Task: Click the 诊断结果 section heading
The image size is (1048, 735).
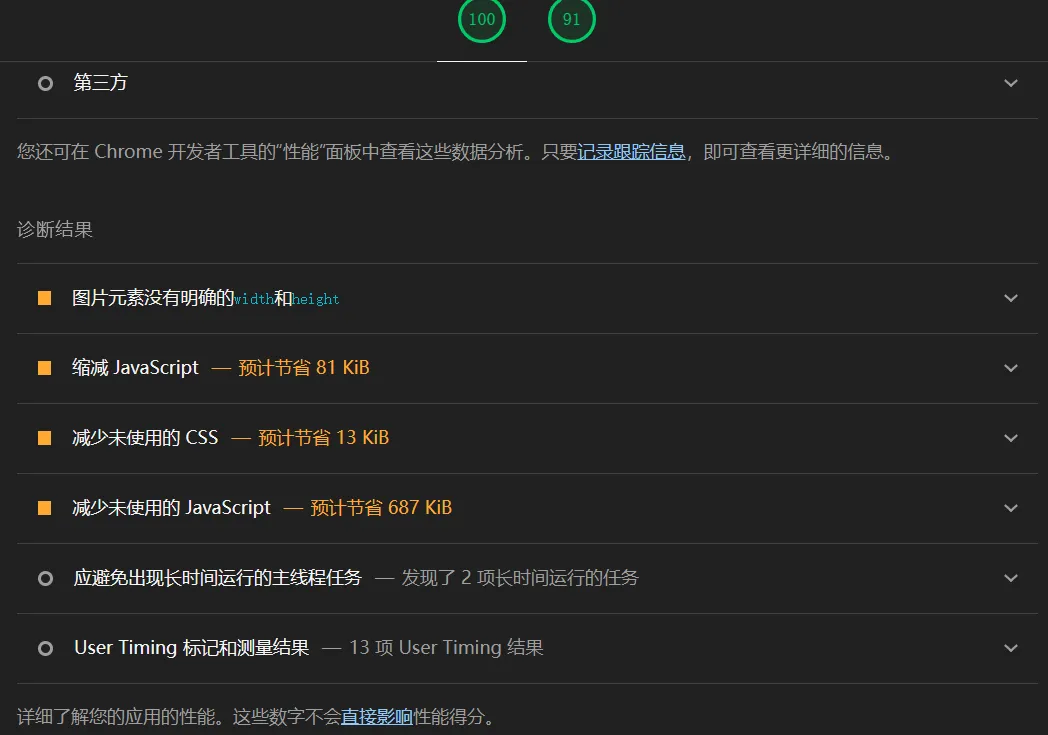Action: click(x=55, y=230)
